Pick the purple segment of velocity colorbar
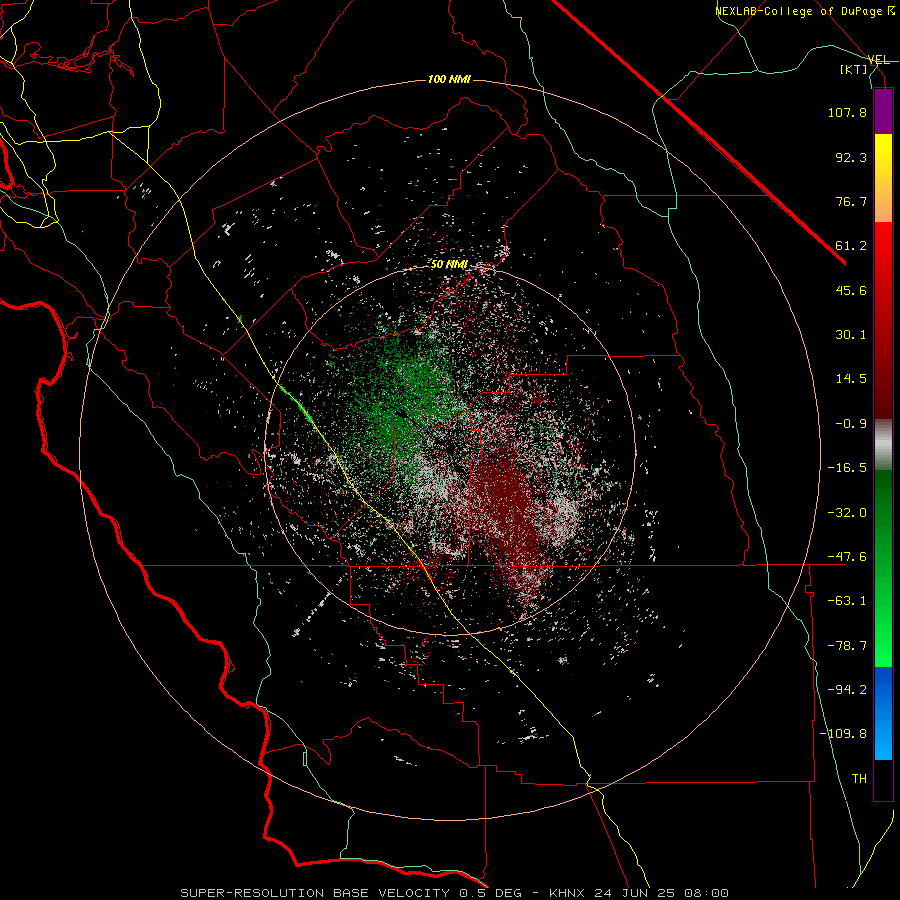The image size is (900, 900). click(x=883, y=111)
